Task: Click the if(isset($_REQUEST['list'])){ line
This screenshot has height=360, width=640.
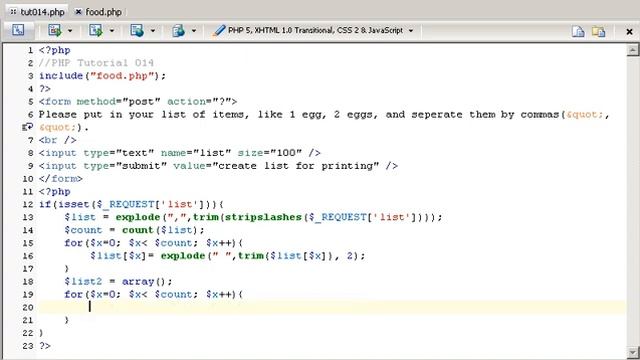Action: (x=131, y=204)
